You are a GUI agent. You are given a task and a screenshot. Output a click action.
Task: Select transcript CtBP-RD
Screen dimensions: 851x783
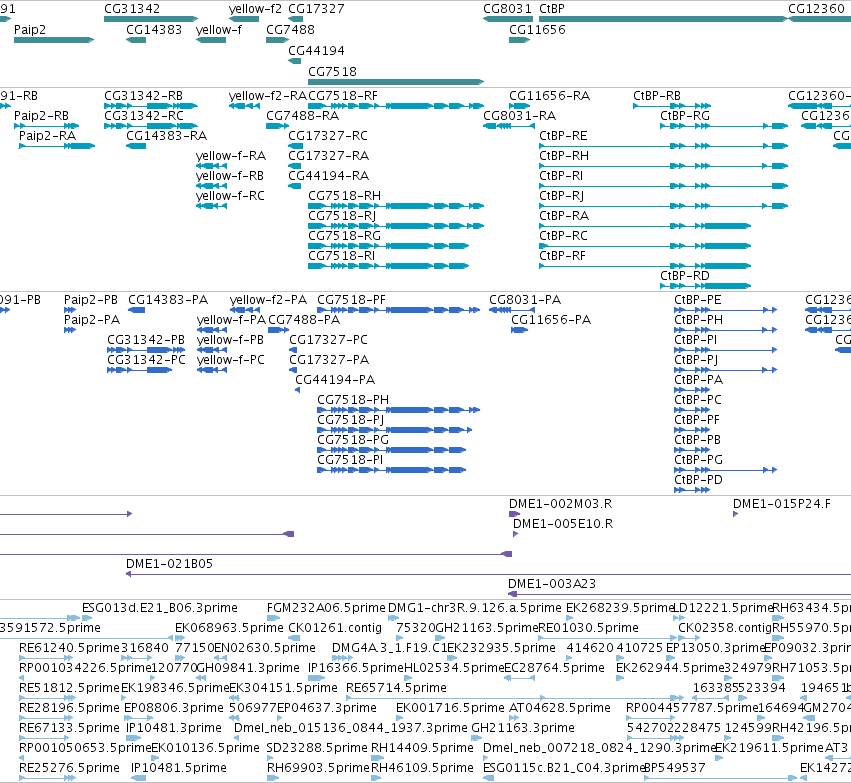685,276
